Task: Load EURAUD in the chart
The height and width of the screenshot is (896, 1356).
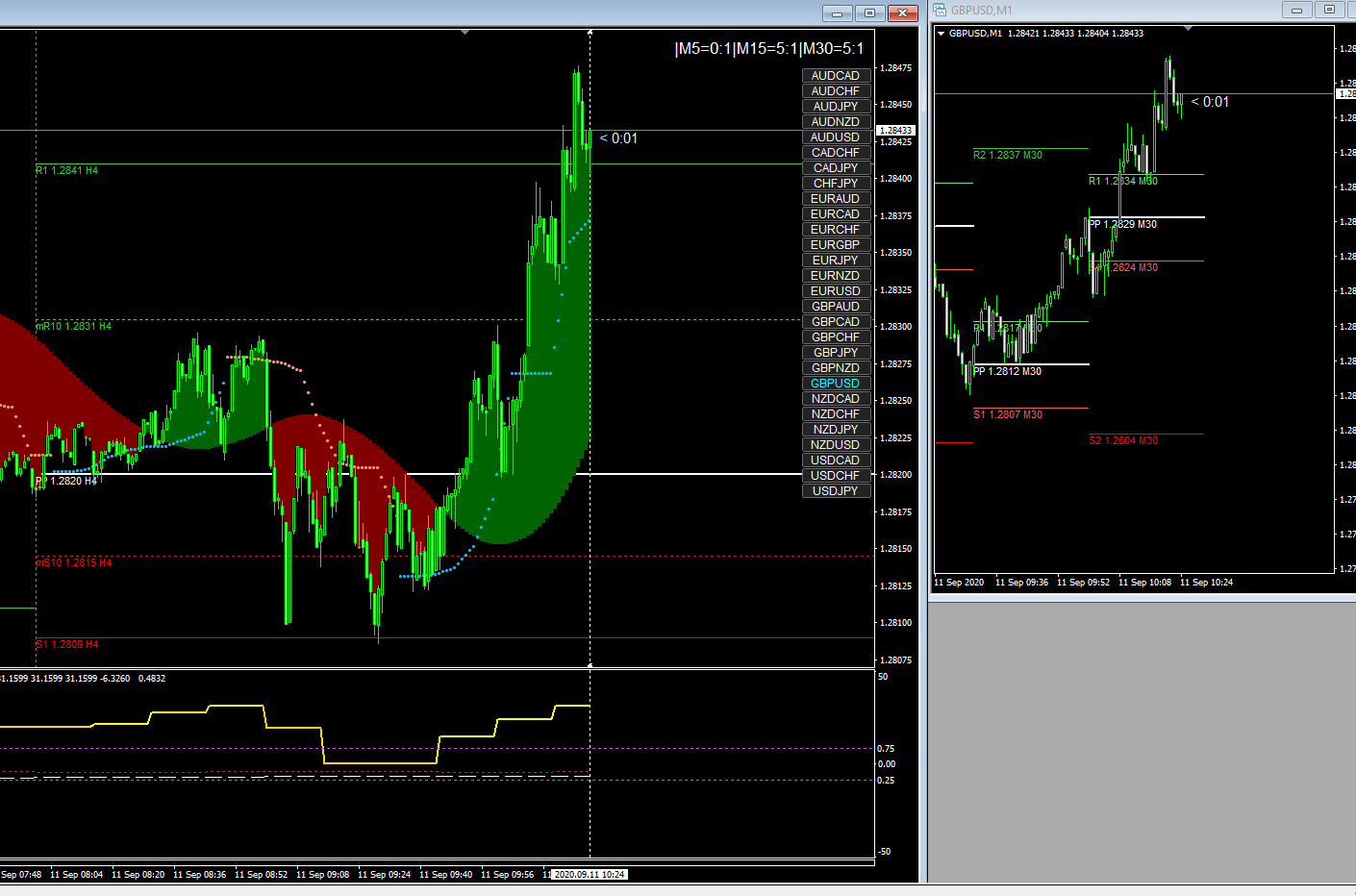Action: tap(836, 199)
